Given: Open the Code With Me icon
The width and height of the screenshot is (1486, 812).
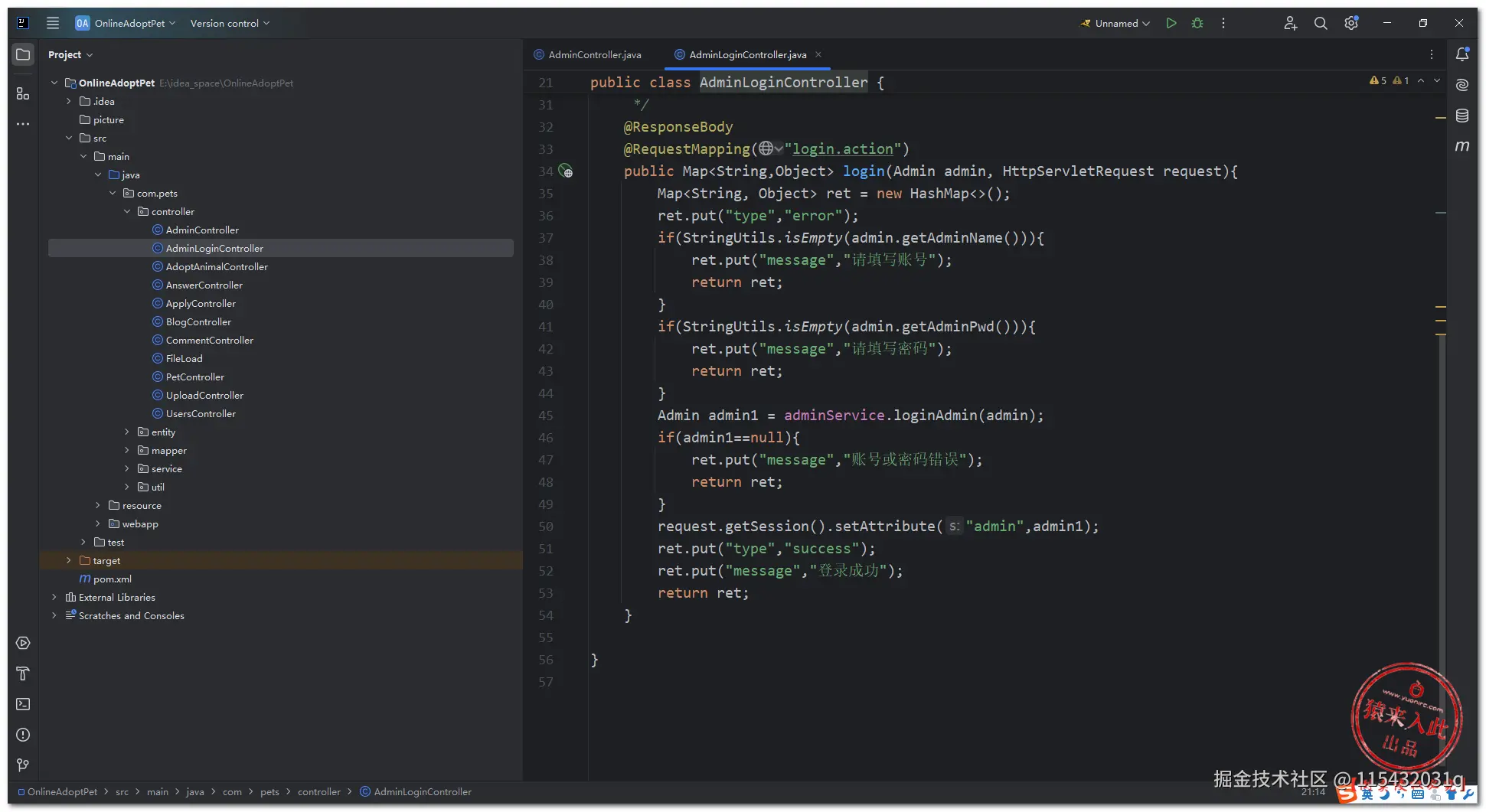Looking at the screenshot, I should 1290,23.
